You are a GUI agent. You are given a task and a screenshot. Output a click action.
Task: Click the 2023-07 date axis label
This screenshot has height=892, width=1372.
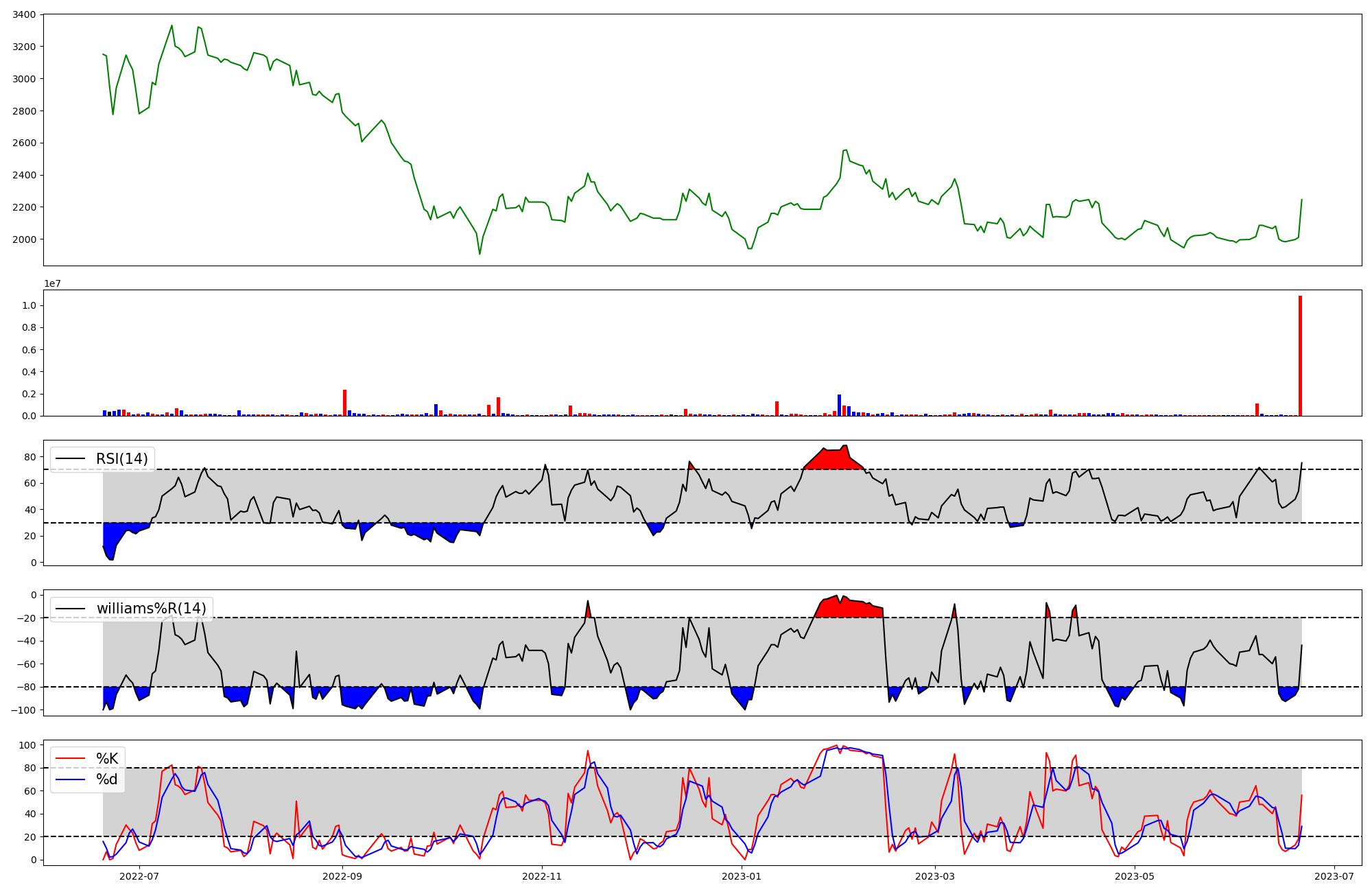[x=1334, y=876]
